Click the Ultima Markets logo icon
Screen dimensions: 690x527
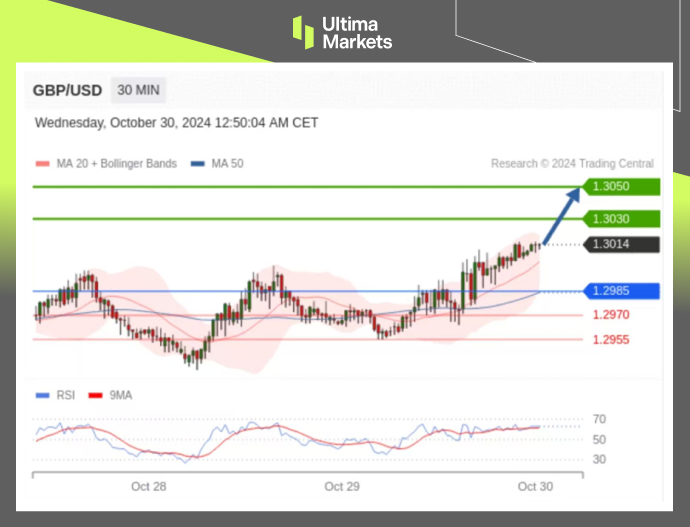(303, 32)
